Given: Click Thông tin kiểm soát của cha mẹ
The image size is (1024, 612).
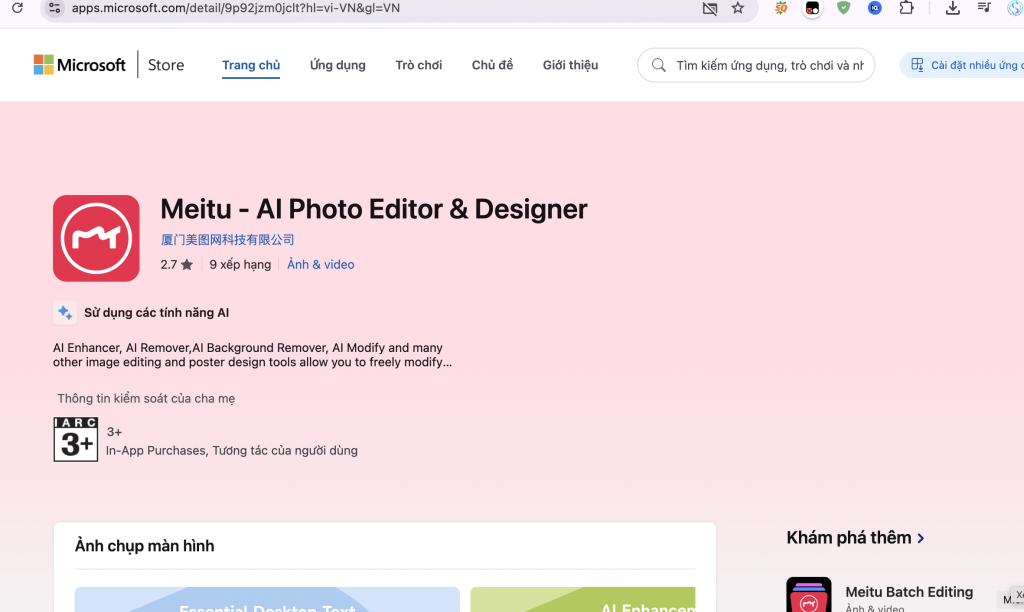Looking at the screenshot, I should (x=146, y=398).
